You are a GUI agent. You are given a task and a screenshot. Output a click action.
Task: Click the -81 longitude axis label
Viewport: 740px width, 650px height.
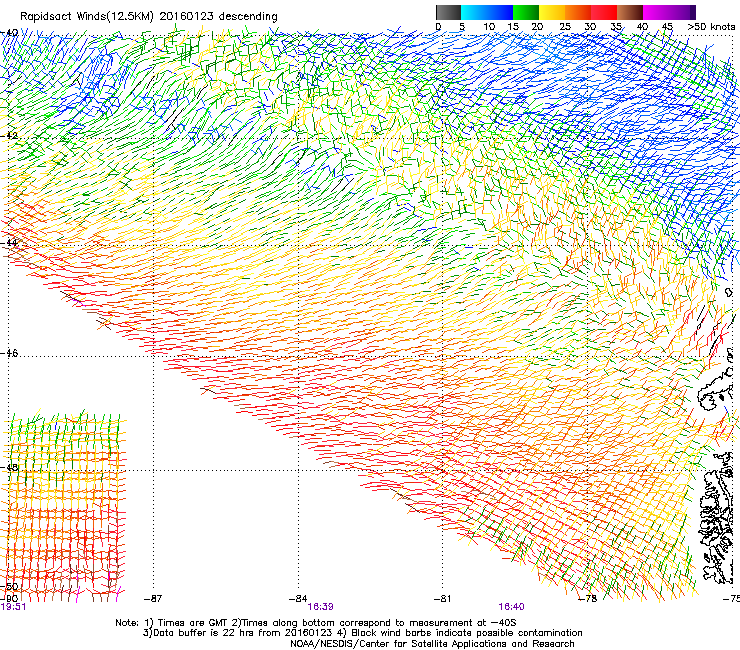[442, 599]
